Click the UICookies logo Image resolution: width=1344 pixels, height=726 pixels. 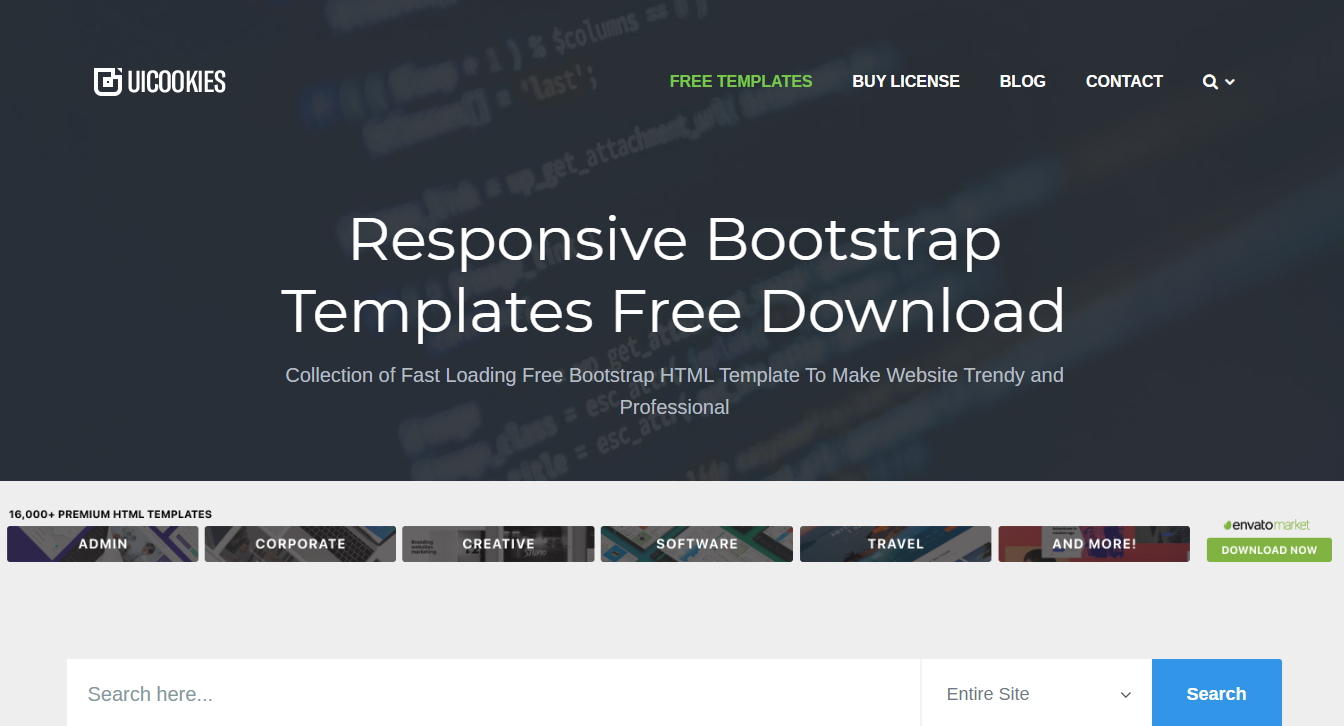pyautogui.click(x=160, y=82)
